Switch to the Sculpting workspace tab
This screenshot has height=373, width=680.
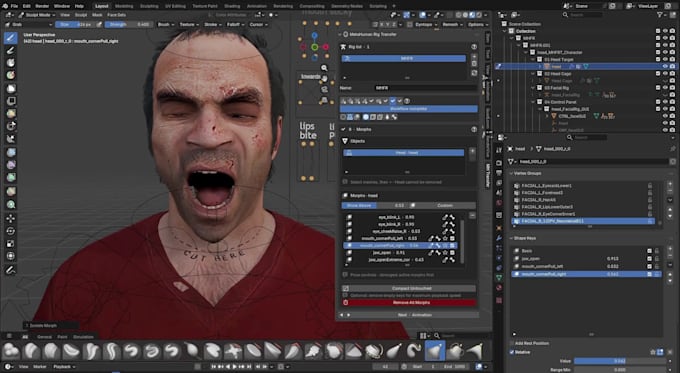click(x=149, y=6)
